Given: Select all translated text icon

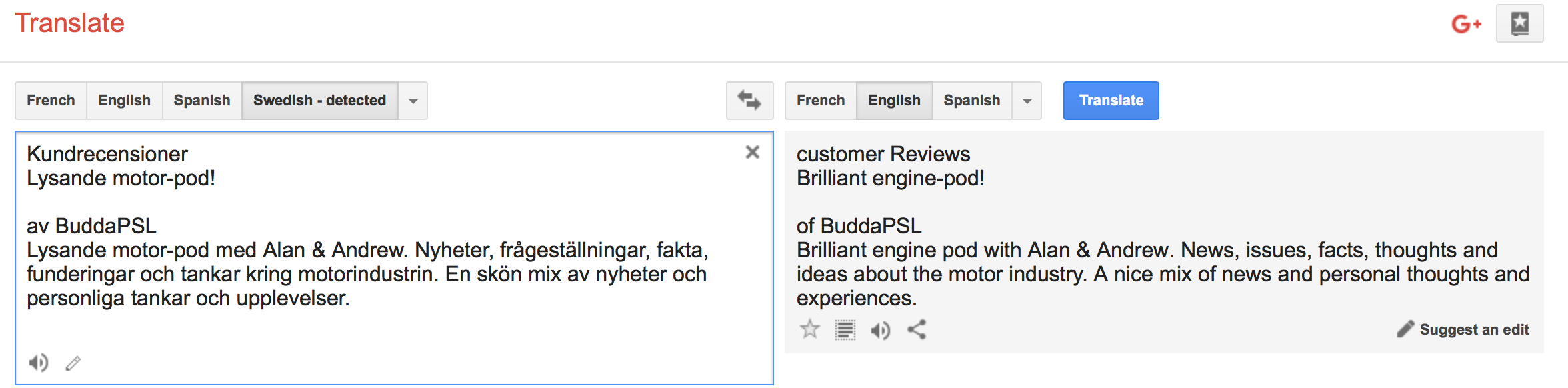Looking at the screenshot, I should (x=845, y=330).
